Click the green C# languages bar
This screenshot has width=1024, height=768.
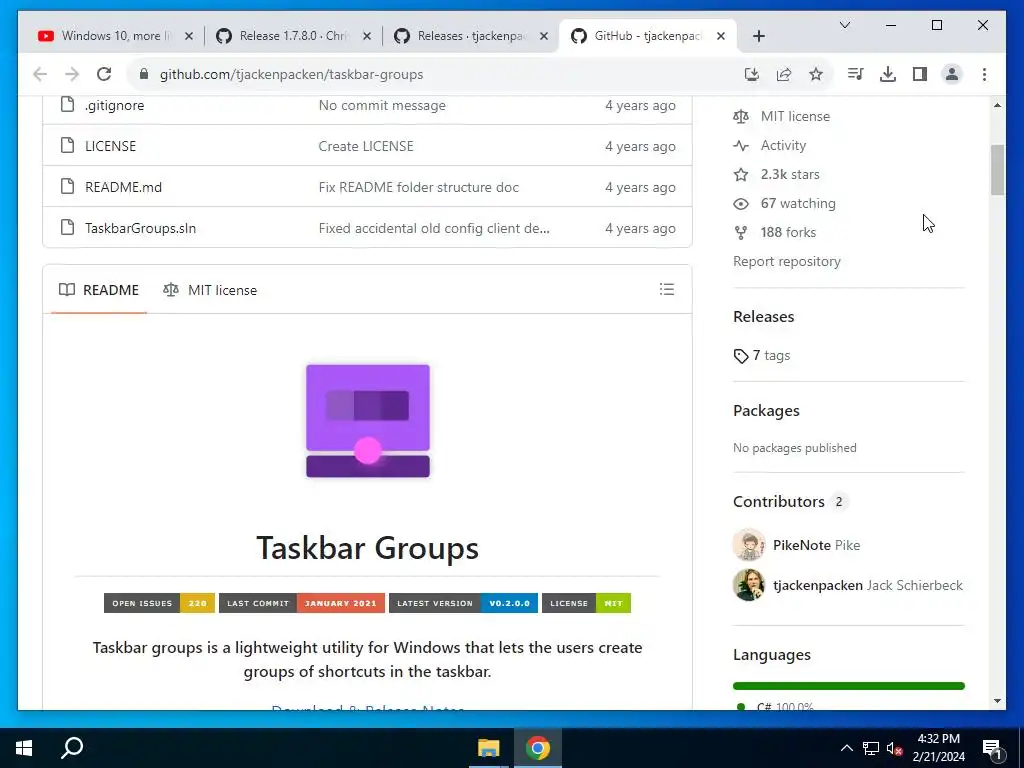[x=848, y=686]
